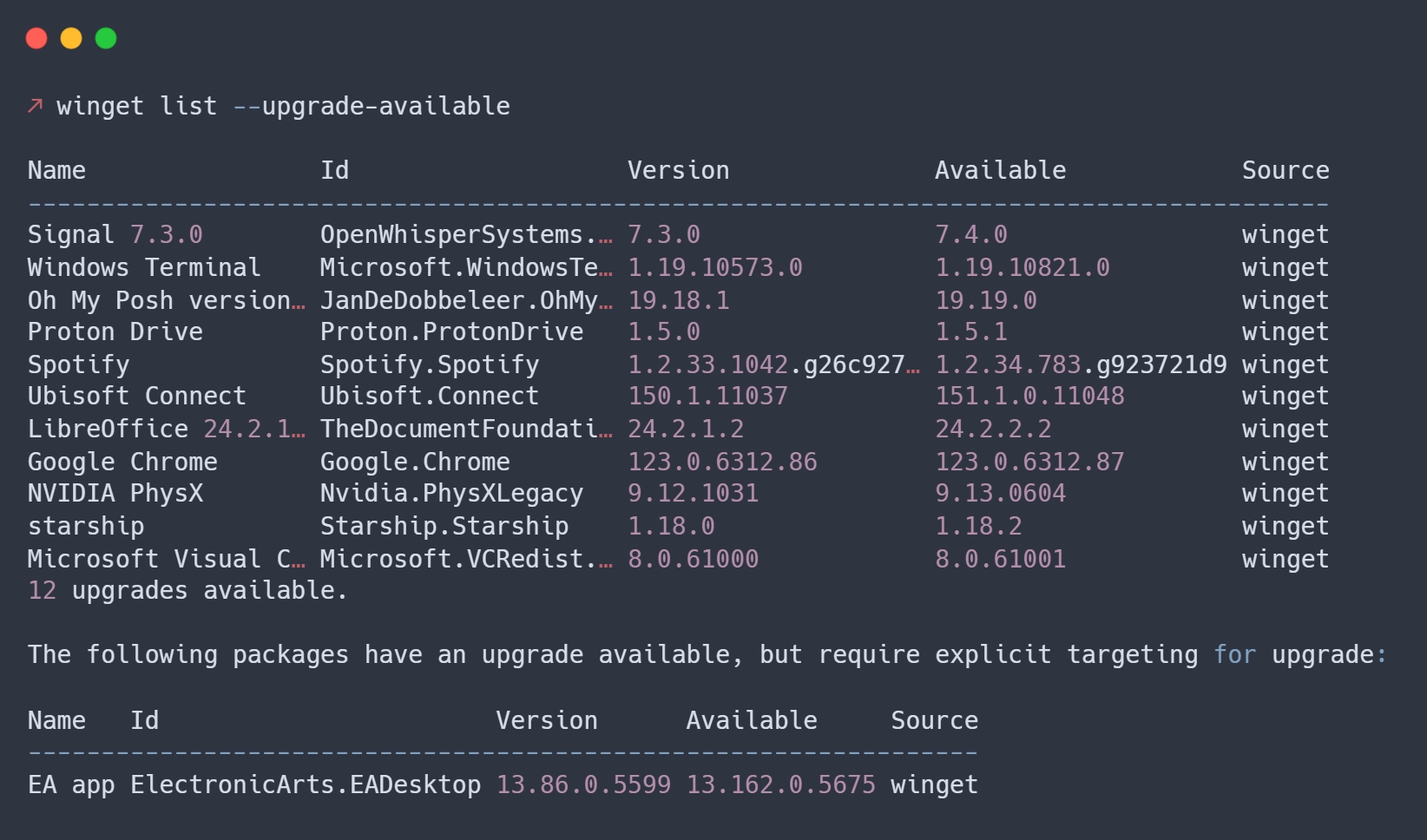Click version '1.19.10573.0'

coord(715,267)
